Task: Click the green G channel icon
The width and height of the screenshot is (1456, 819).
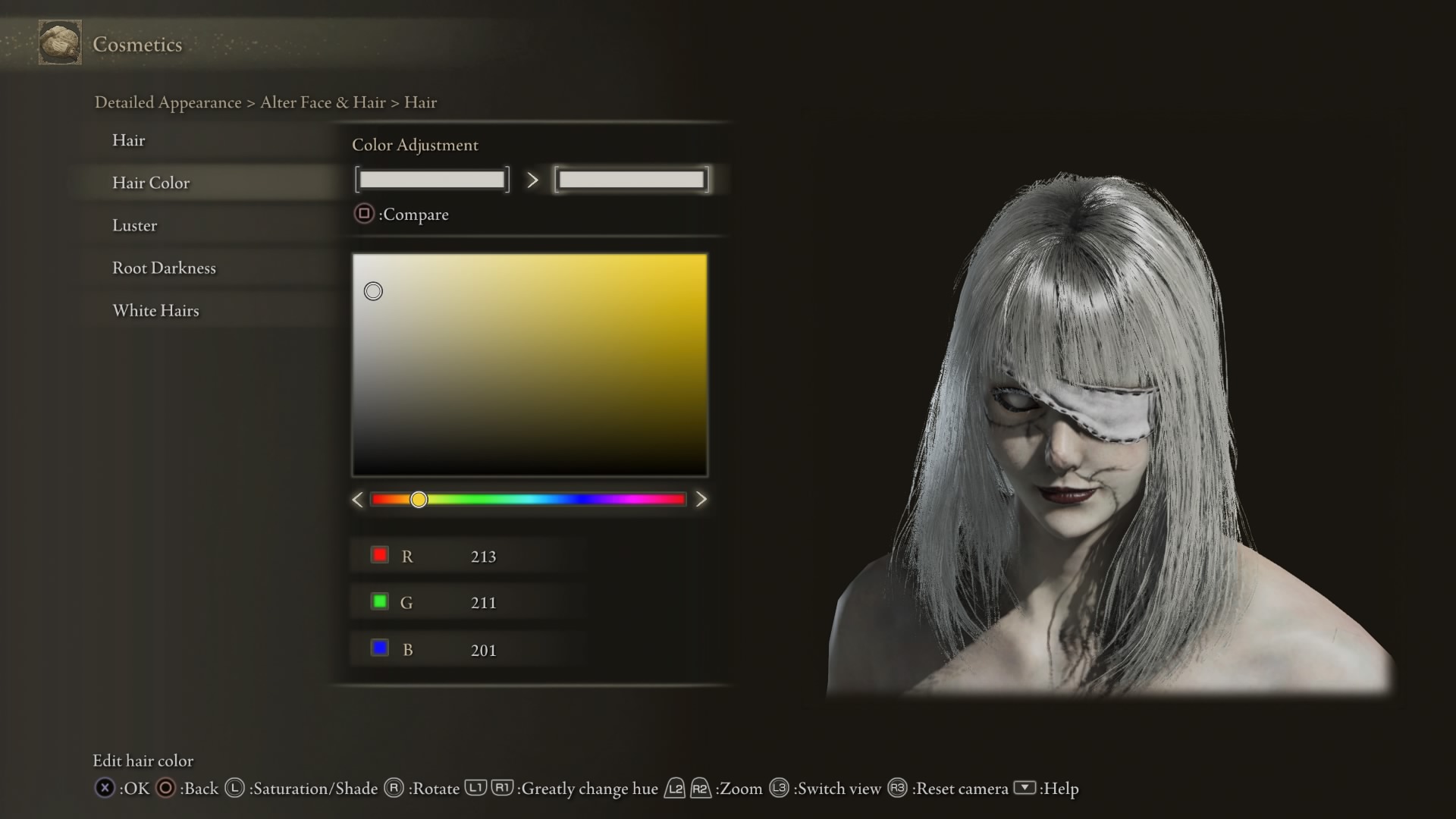Action: pyautogui.click(x=380, y=602)
